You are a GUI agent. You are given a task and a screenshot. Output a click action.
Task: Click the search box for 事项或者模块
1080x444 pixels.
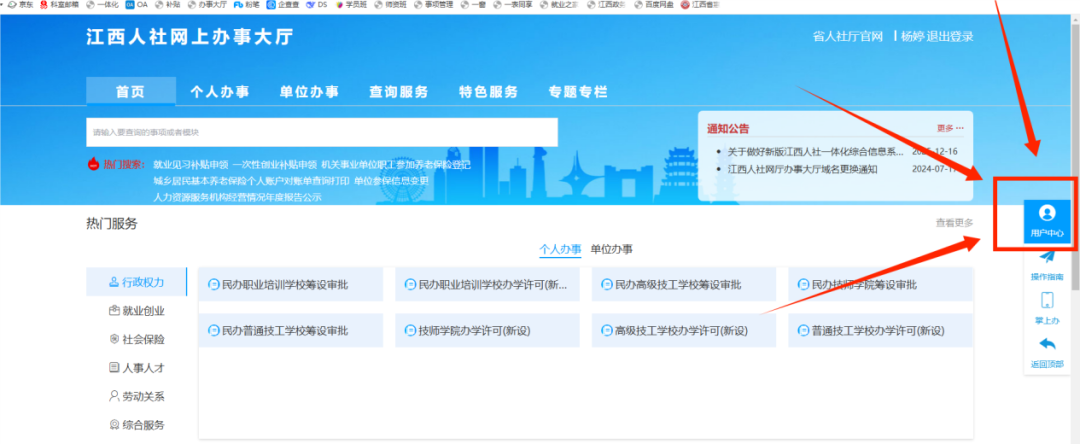click(x=322, y=132)
